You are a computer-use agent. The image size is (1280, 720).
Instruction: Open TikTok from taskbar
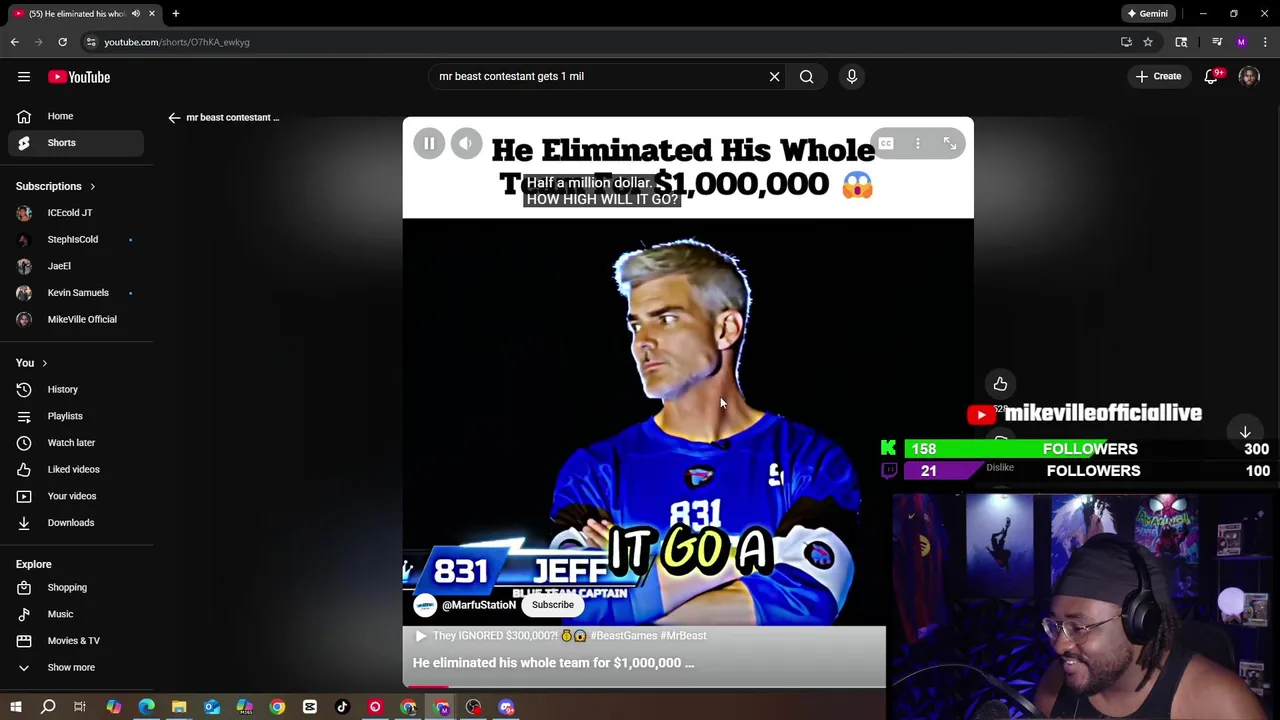pos(342,707)
